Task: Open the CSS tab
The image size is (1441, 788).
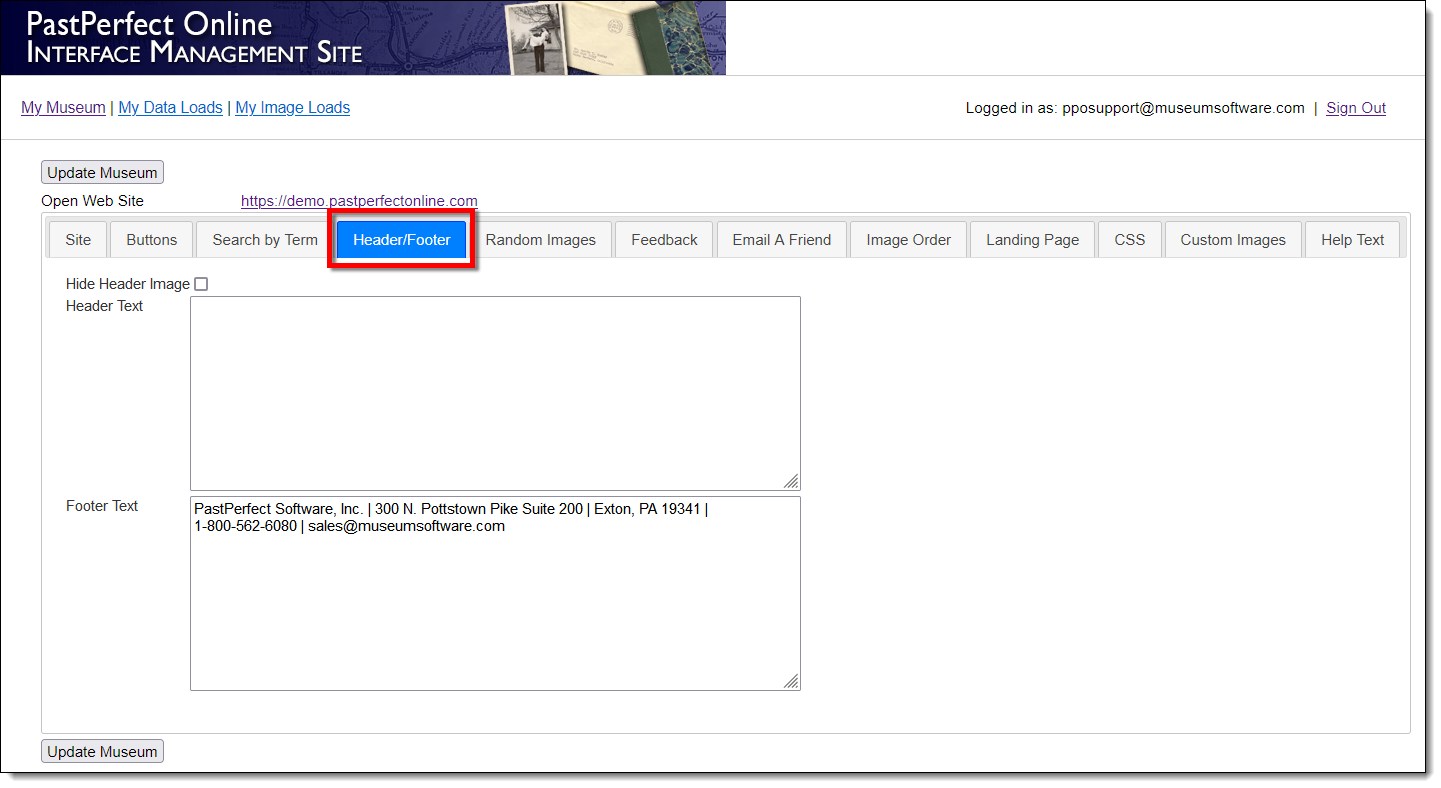Action: 1130,240
